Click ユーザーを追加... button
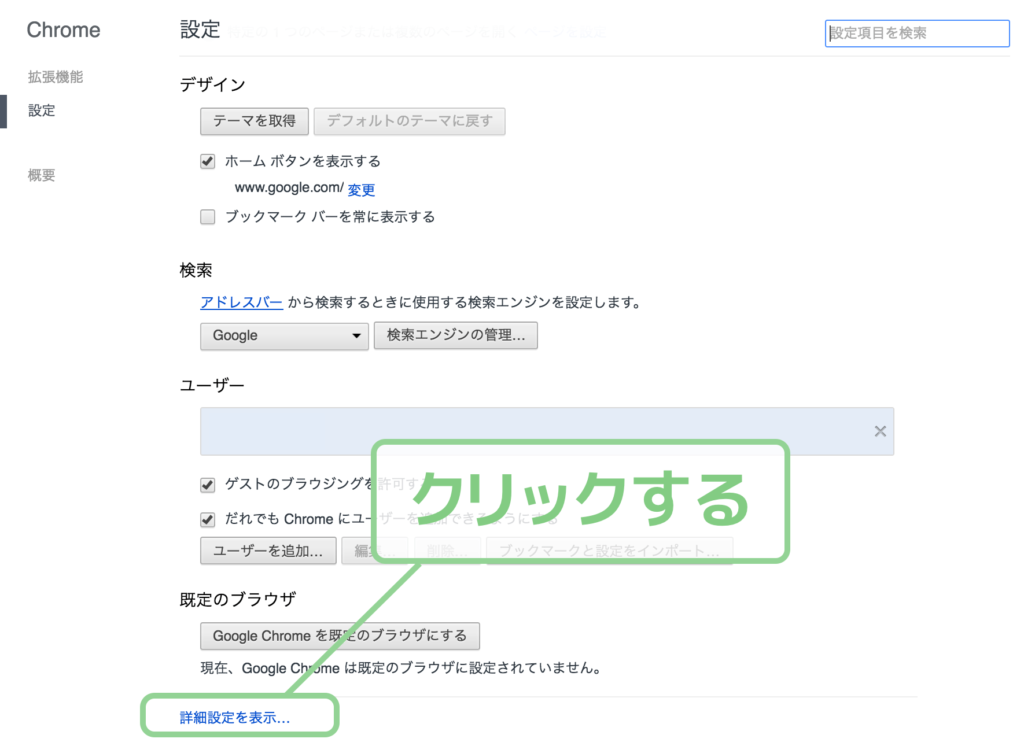 [268, 551]
